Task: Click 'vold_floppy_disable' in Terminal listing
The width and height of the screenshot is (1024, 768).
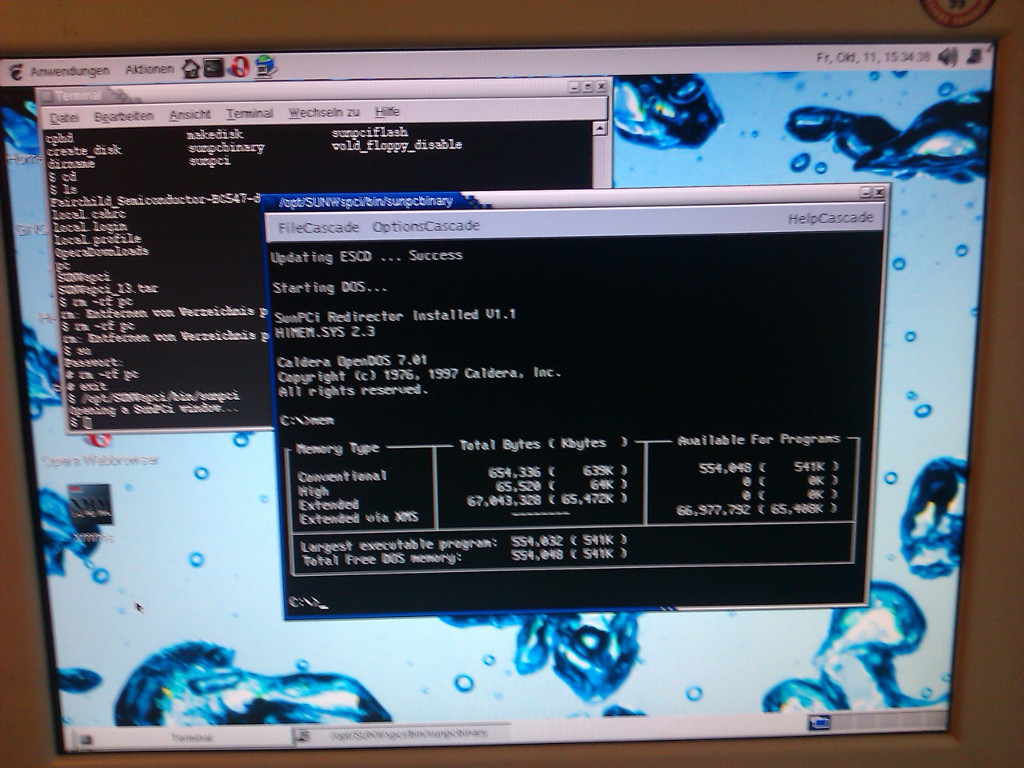Action: 396,144
